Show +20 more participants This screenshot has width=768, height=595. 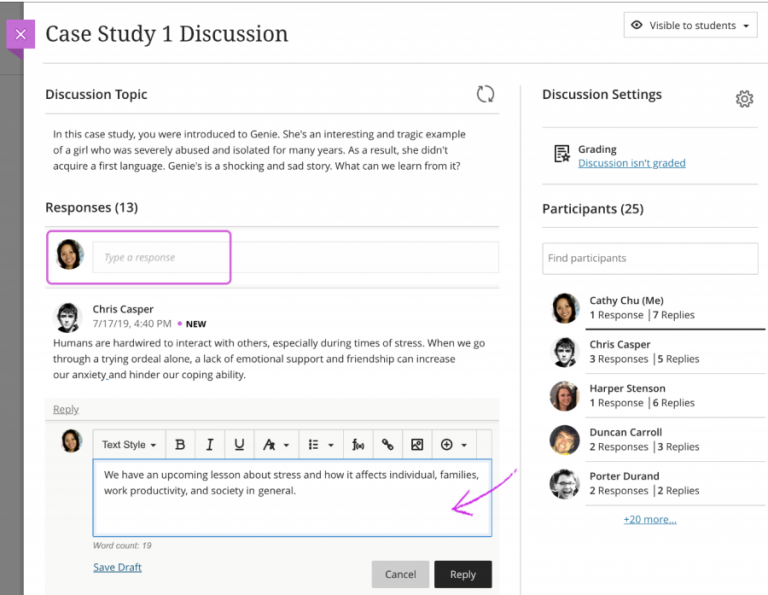coord(649,519)
